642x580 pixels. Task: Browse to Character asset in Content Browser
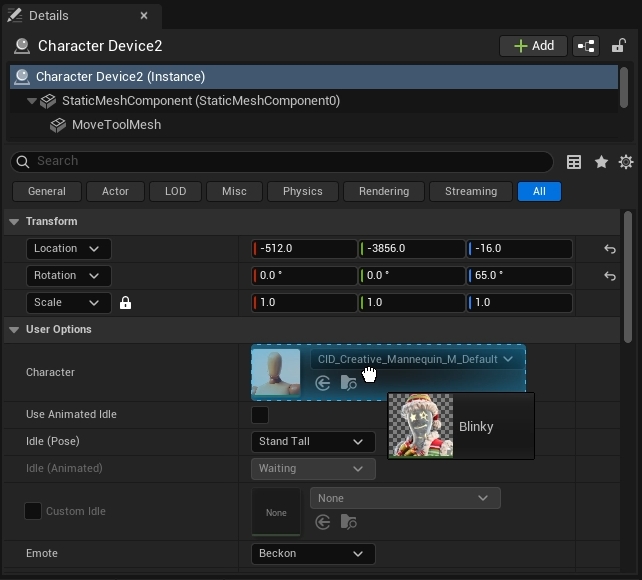(x=348, y=383)
